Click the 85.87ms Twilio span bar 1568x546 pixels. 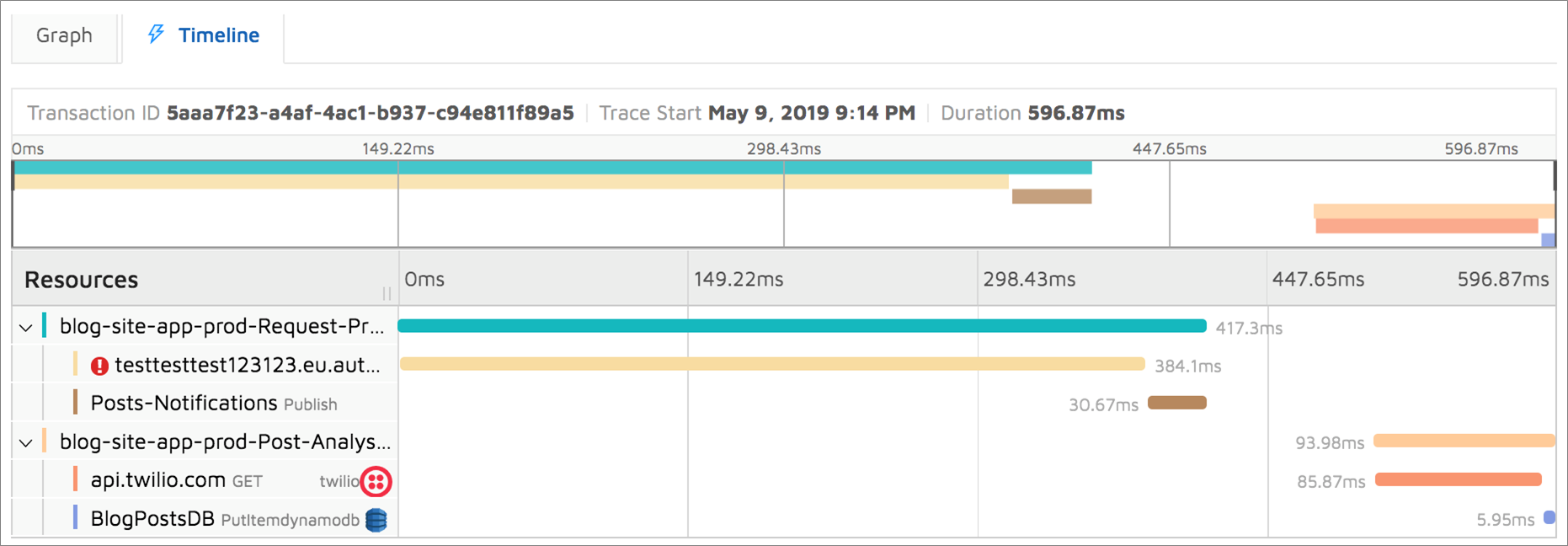pos(1459,479)
